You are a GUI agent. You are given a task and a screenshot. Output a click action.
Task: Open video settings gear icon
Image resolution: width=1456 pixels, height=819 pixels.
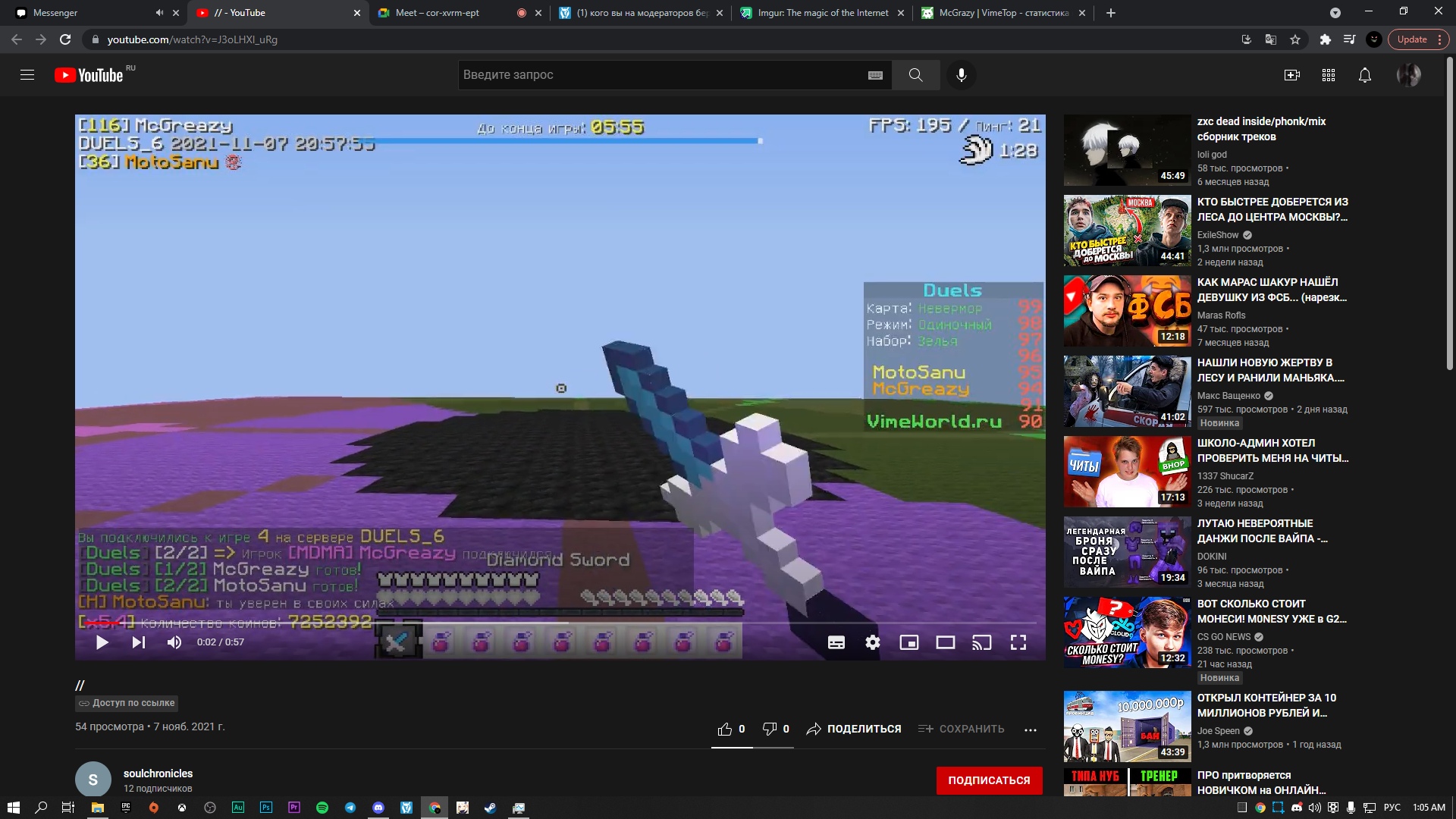click(x=872, y=642)
